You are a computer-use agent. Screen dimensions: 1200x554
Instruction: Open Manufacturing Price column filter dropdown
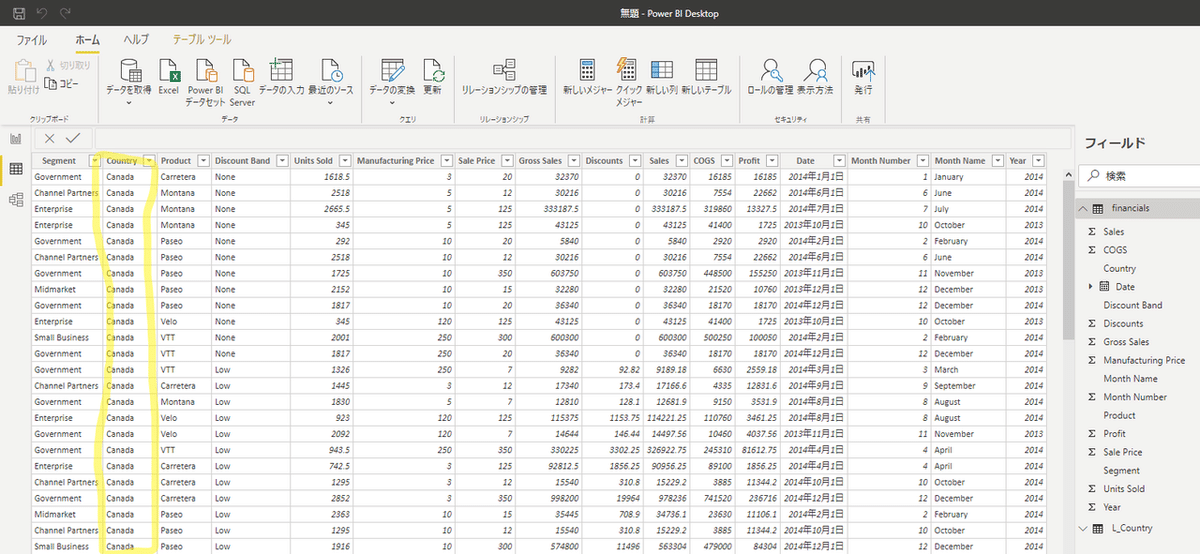click(x=445, y=161)
